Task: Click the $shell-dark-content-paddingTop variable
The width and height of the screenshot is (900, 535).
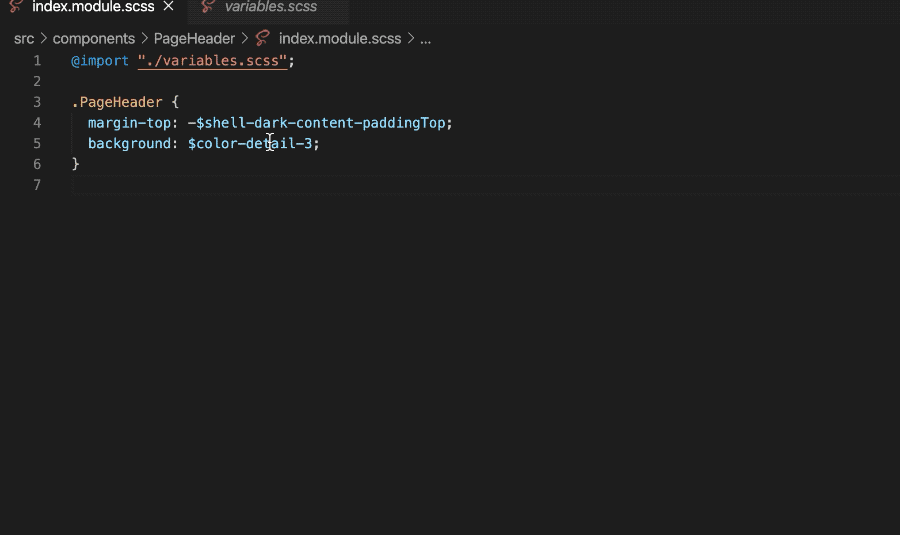Action: coord(320,123)
